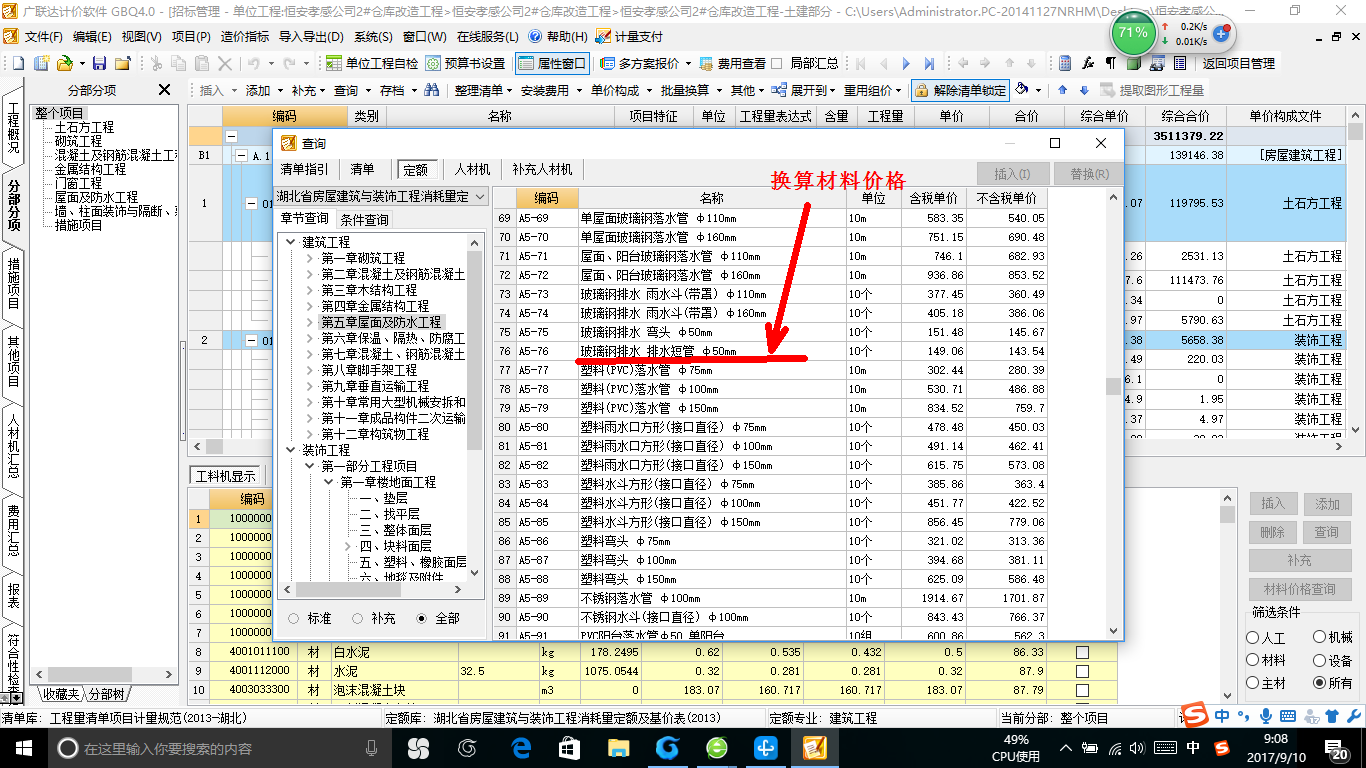The width and height of the screenshot is (1366, 768).
Task: Open the 文件(F) menu
Action: point(43,36)
